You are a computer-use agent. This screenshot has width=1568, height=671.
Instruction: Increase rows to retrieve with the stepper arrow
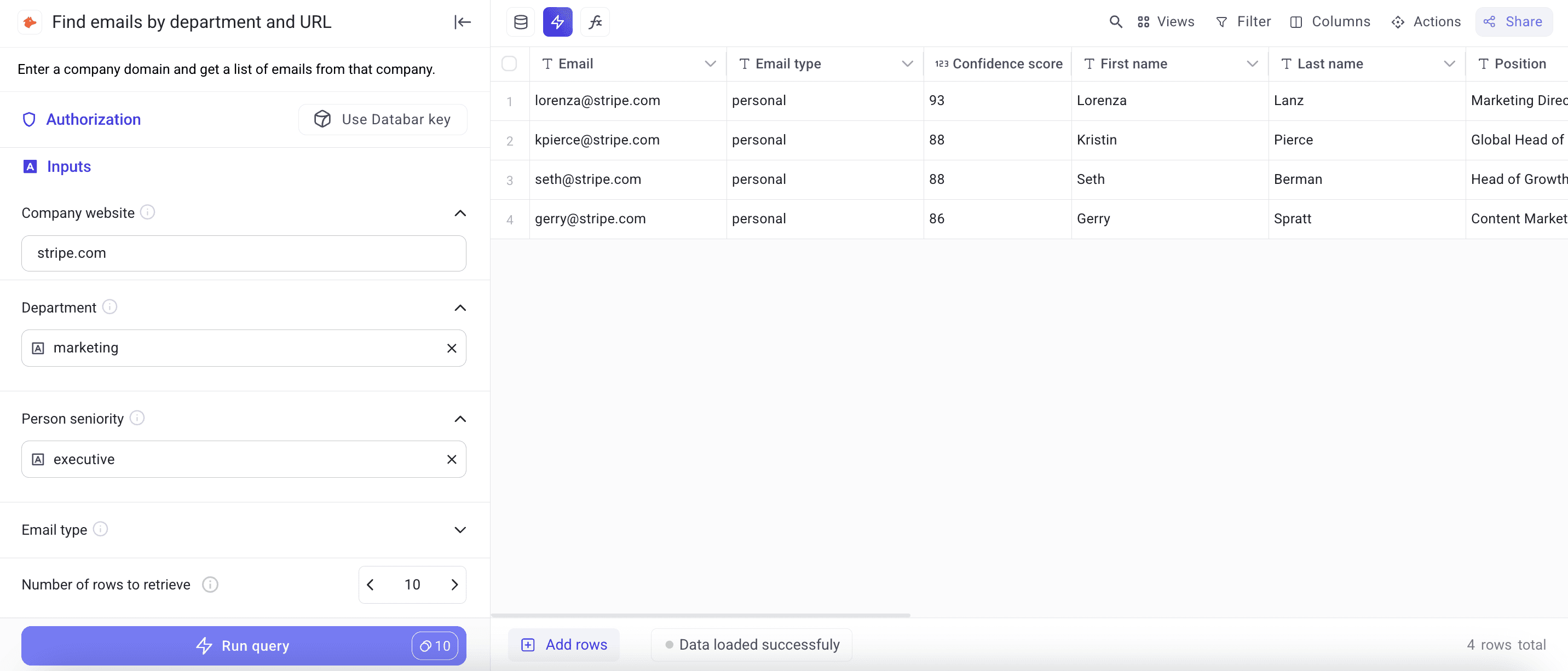455,584
